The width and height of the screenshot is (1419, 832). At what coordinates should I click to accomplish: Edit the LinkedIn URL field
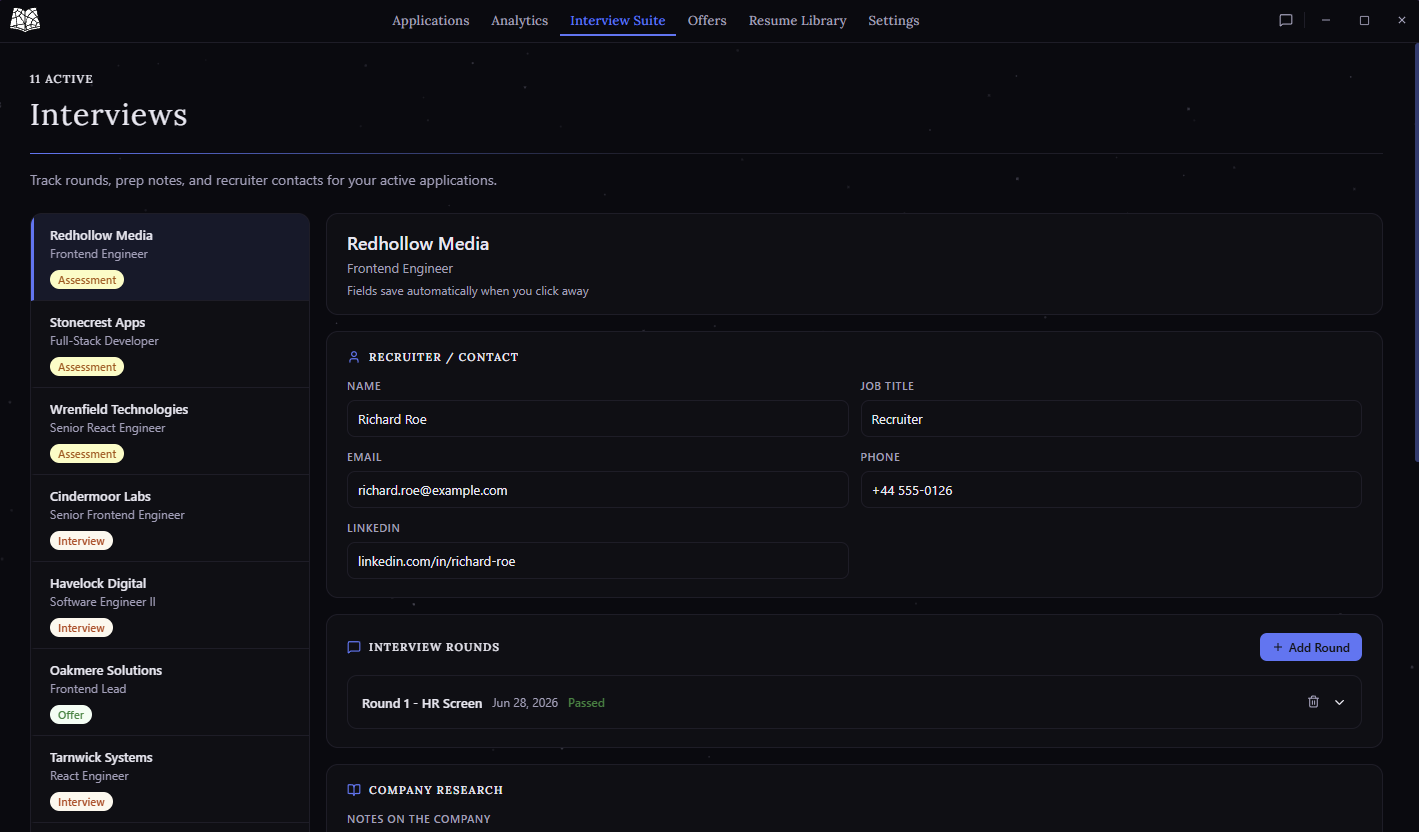598,561
